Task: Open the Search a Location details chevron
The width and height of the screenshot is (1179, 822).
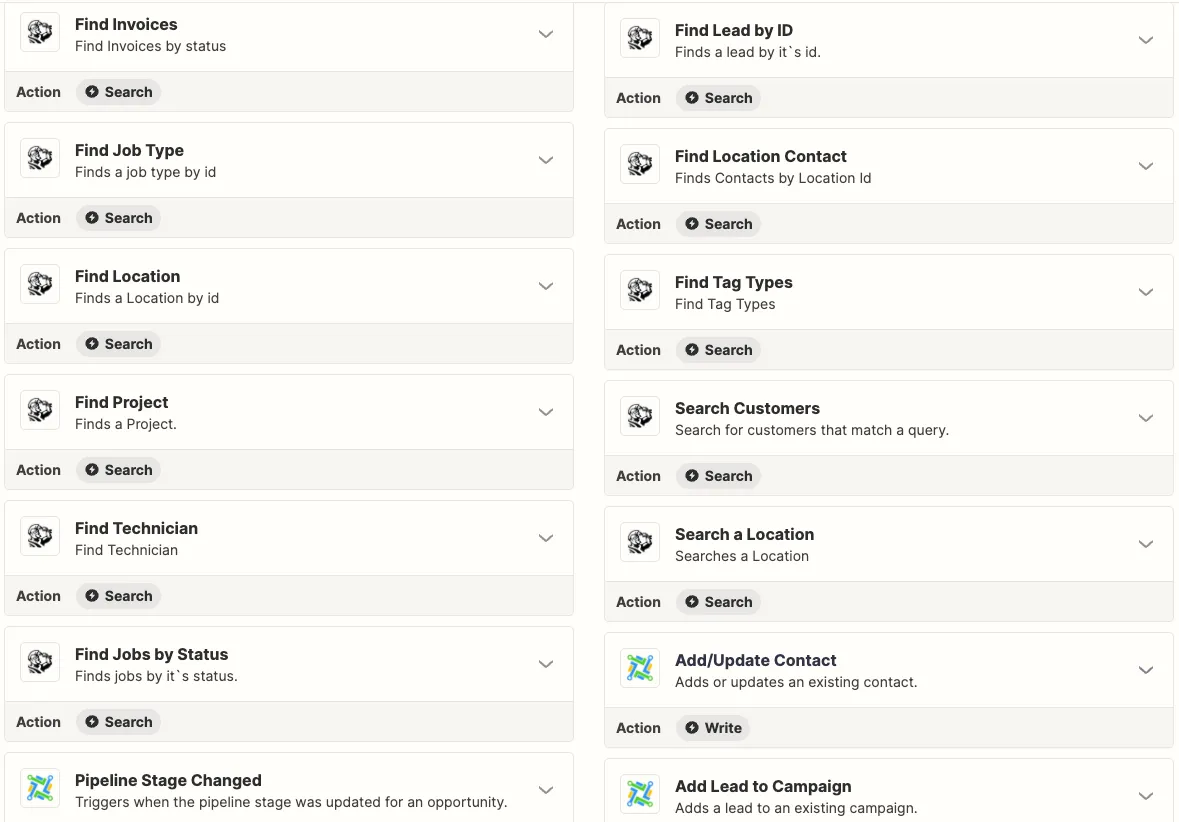Action: point(1146,544)
